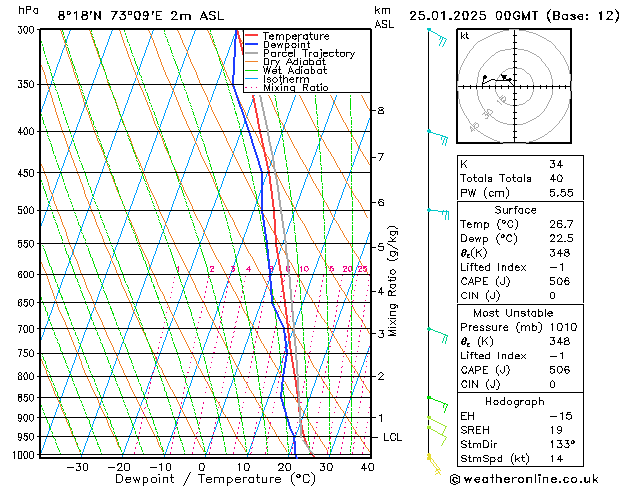The image size is (629, 486).
Task: Click the 'hPa' axis unit label
Action: tap(28, 10)
